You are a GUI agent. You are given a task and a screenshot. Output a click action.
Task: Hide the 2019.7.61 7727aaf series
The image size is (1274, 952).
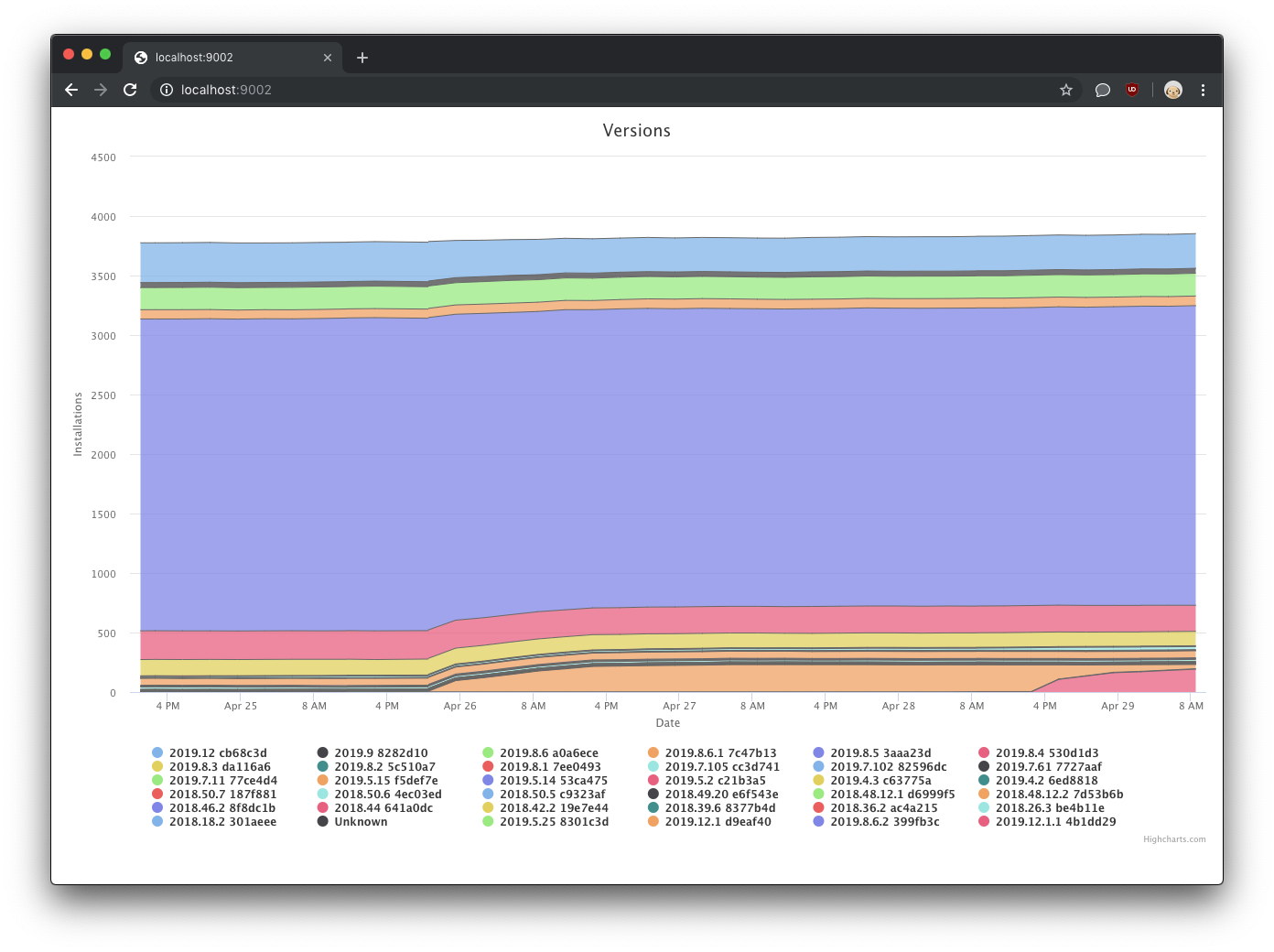click(x=1041, y=767)
